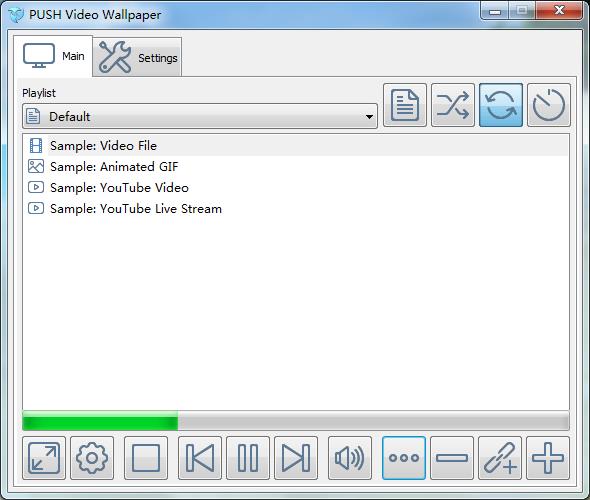Expand the Default playlist dropdown

pos(200,116)
